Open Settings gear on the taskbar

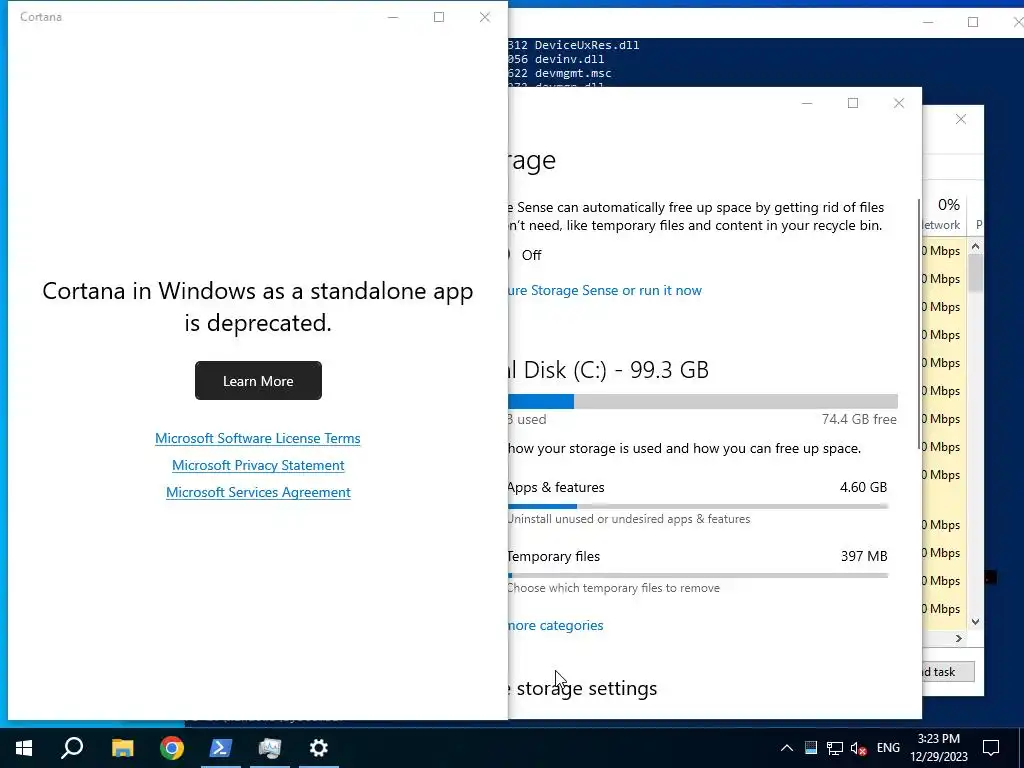[319, 748]
